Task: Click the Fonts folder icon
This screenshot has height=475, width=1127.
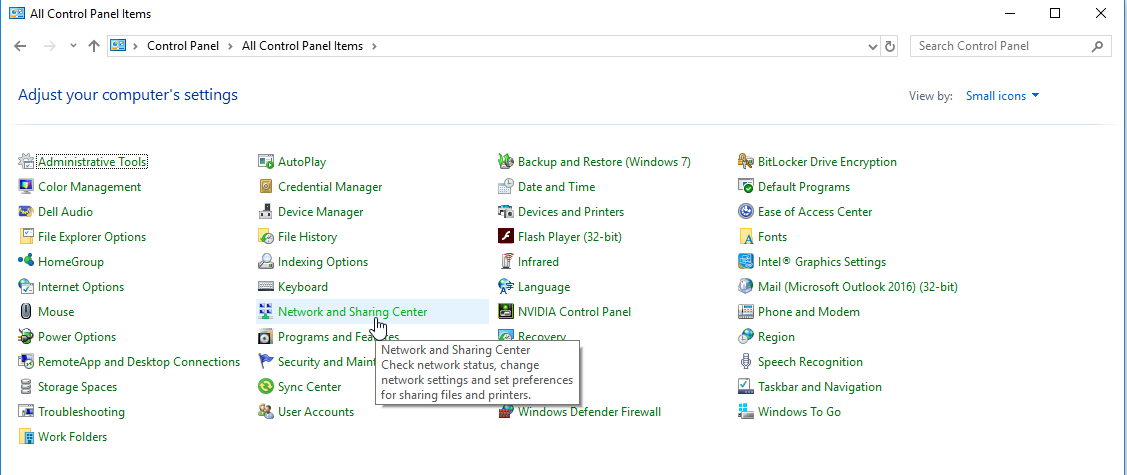Action: point(746,236)
